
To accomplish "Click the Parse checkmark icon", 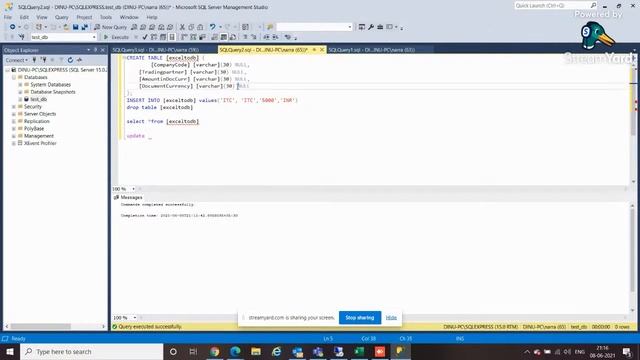I will (144, 37).
